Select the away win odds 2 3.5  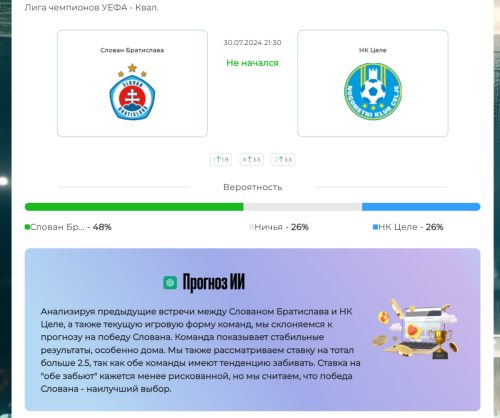click(x=283, y=159)
